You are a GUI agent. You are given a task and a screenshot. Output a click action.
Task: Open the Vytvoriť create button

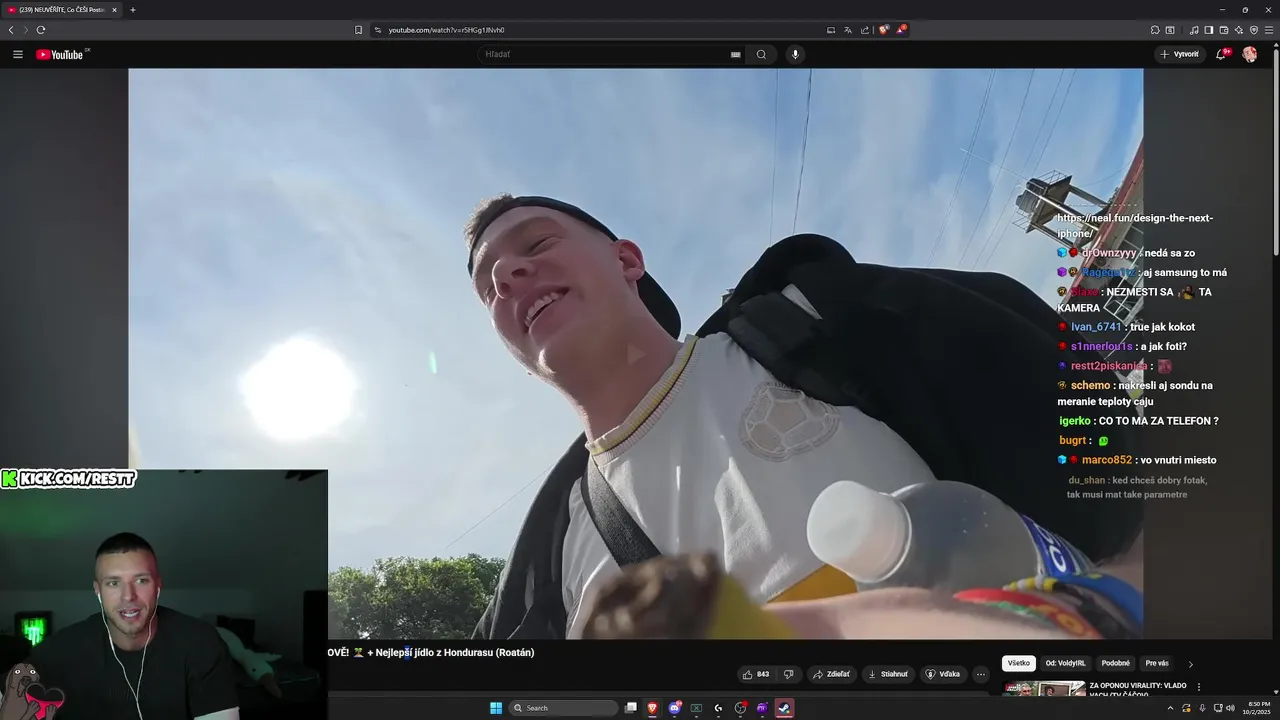point(1179,54)
